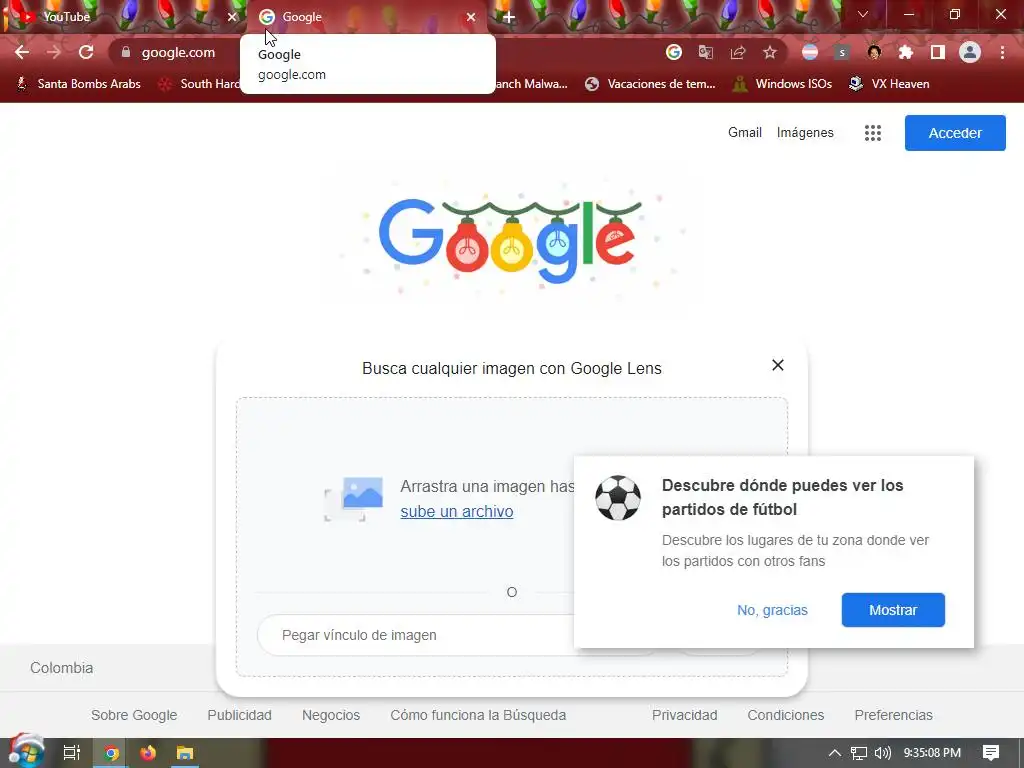
Task: Close the Google Lens dialog
Action: (x=777, y=365)
